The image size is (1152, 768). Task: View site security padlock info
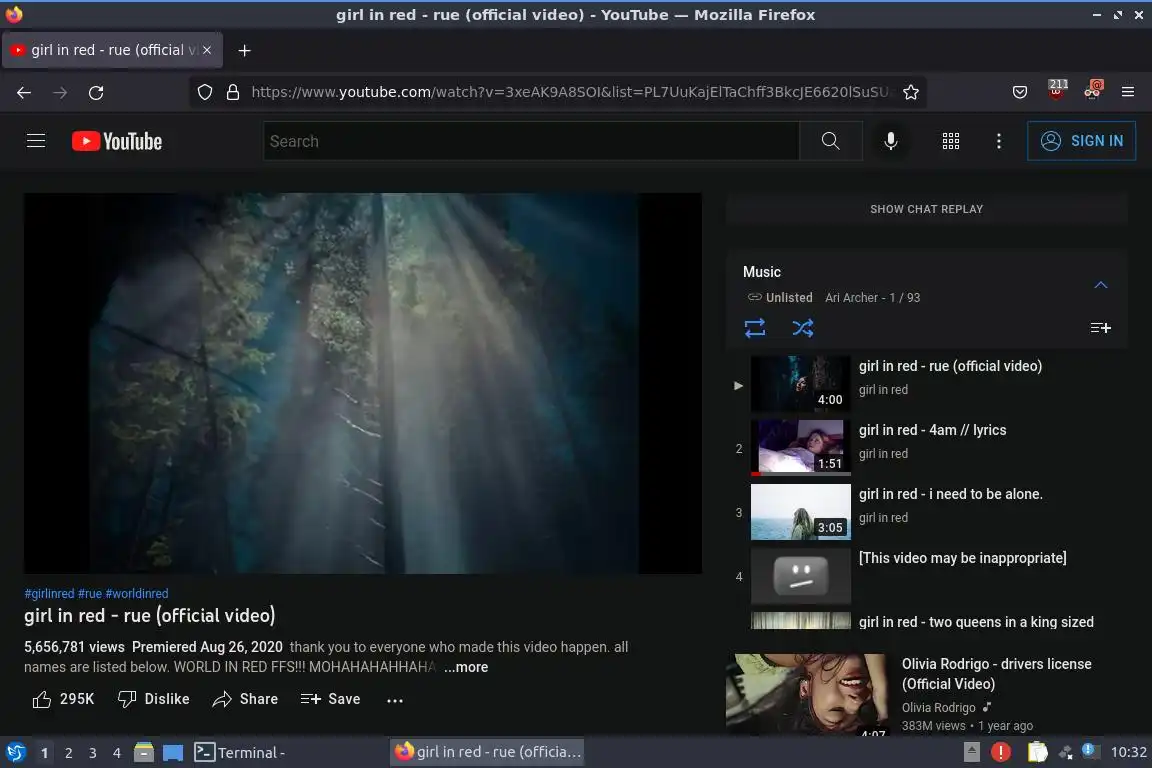pos(233,92)
